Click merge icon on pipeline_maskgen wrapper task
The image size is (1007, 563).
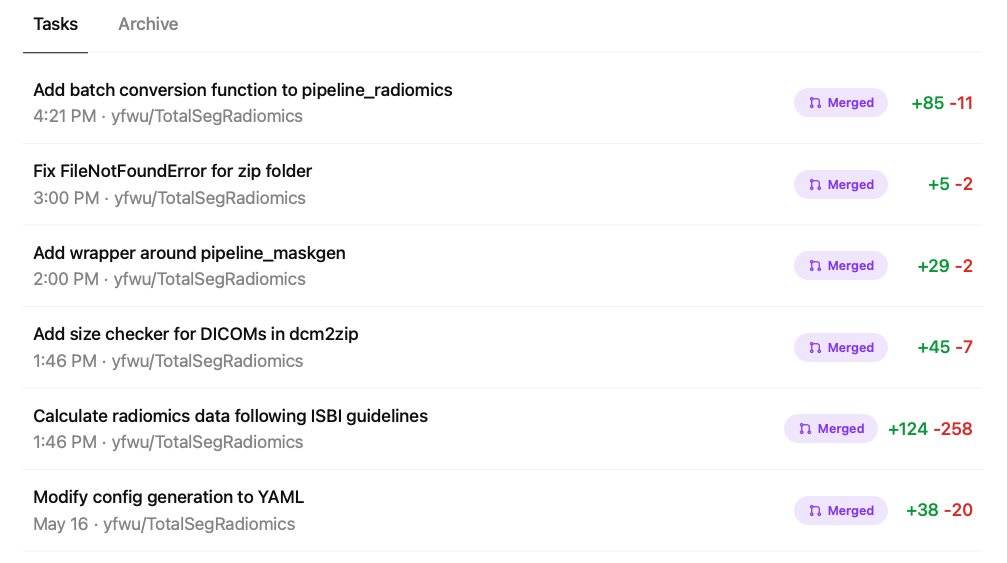point(815,266)
